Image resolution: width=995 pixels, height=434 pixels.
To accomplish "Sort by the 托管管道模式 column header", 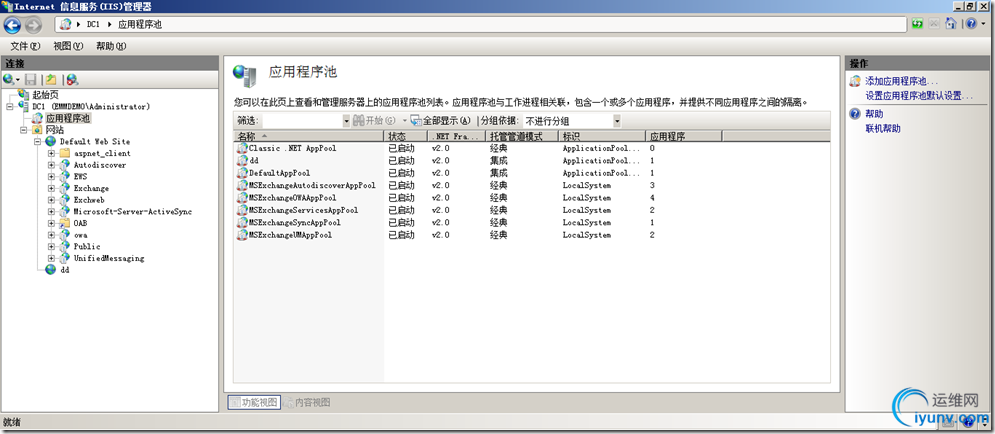I will click(x=522, y=136).
